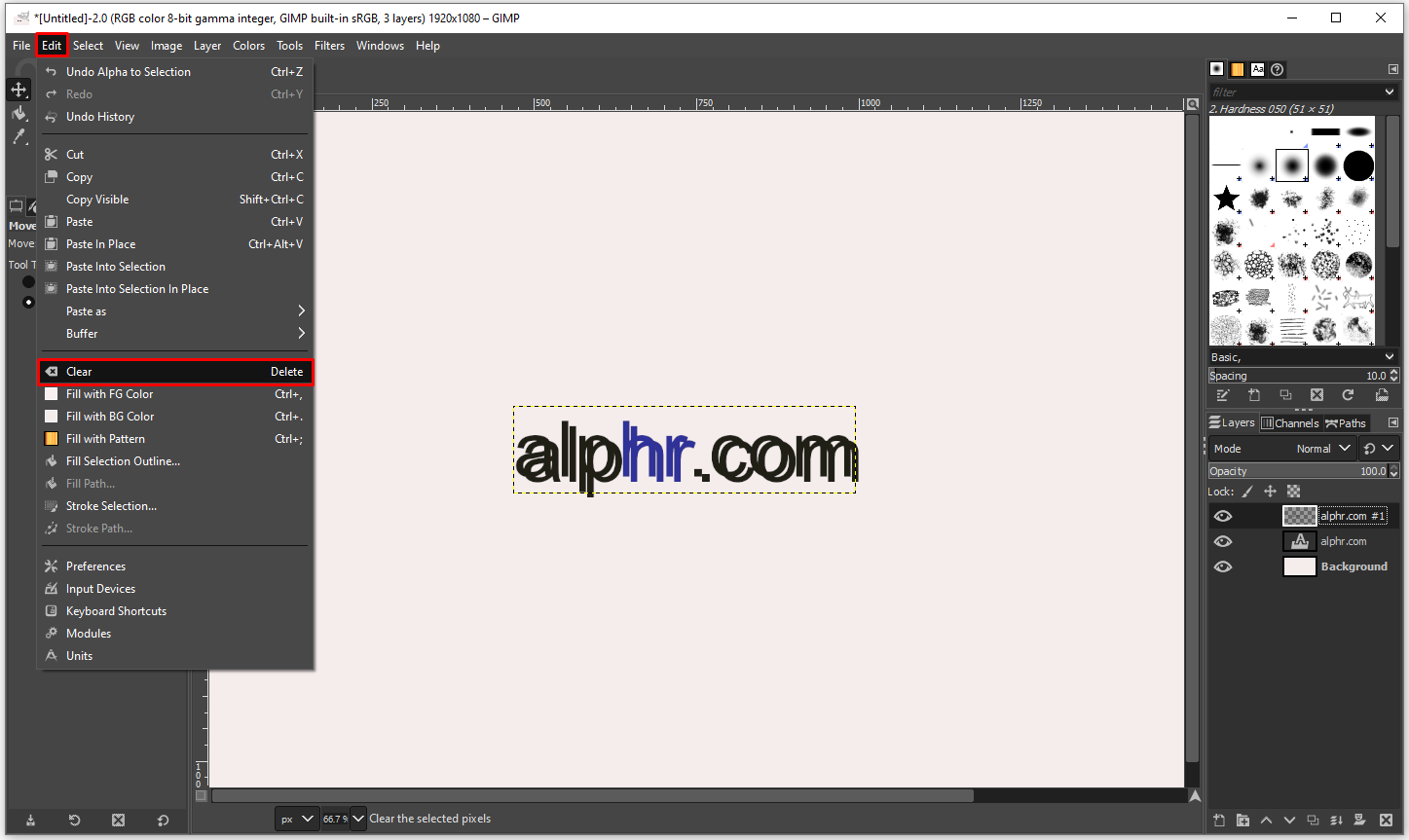The height and width of the screenshot is (840, 1409).
Task: Open the brushes panel configure menu
Action: point(1392,69)
